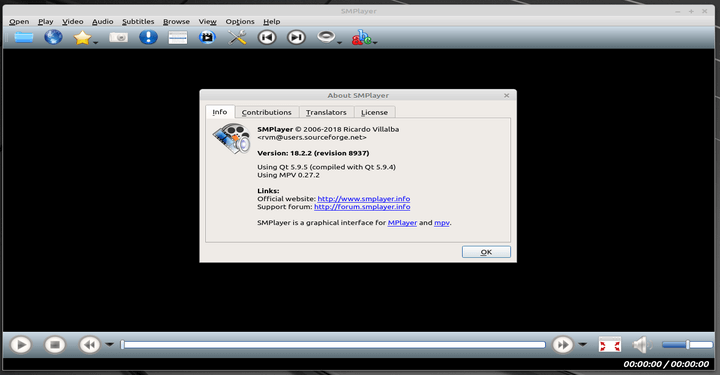Click the Rewind button
The image size is (720, 375).
coord(90,345)
